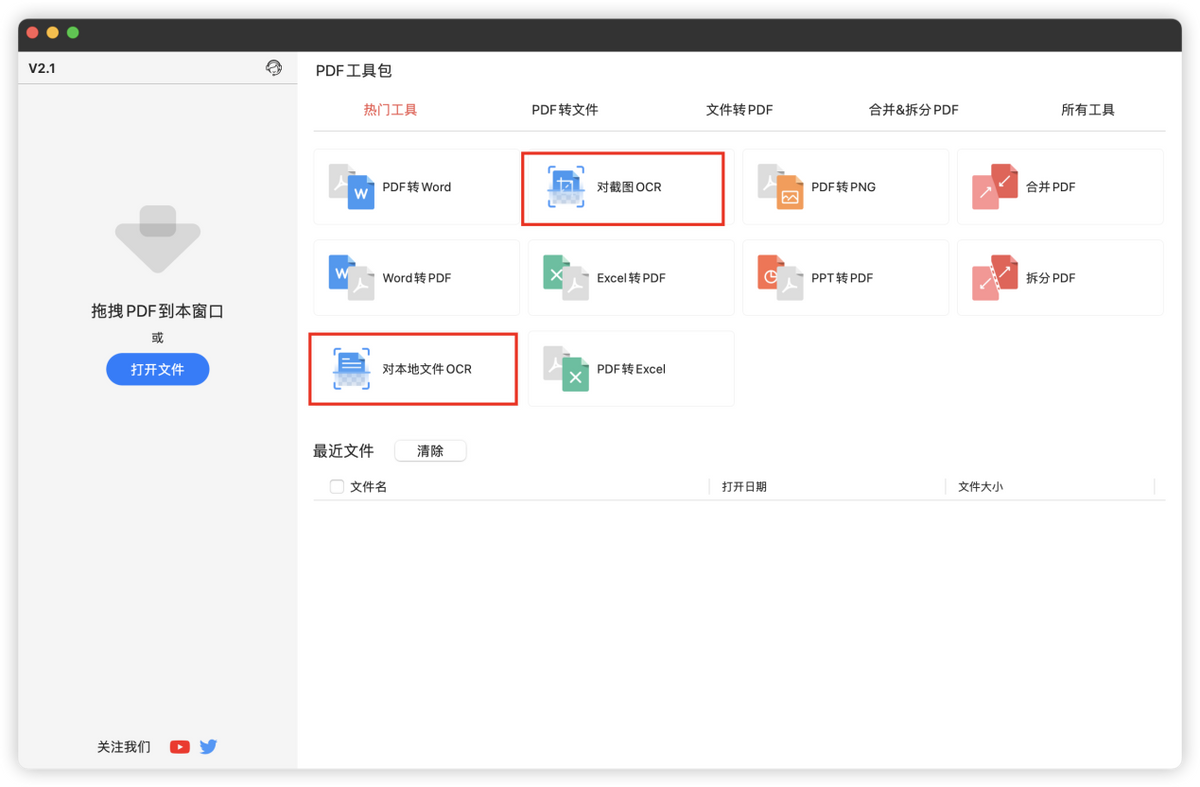The image size is (1200, 787).
Task: Choose the Excel转PDF tool icon
Action: [x=566, y=278]
